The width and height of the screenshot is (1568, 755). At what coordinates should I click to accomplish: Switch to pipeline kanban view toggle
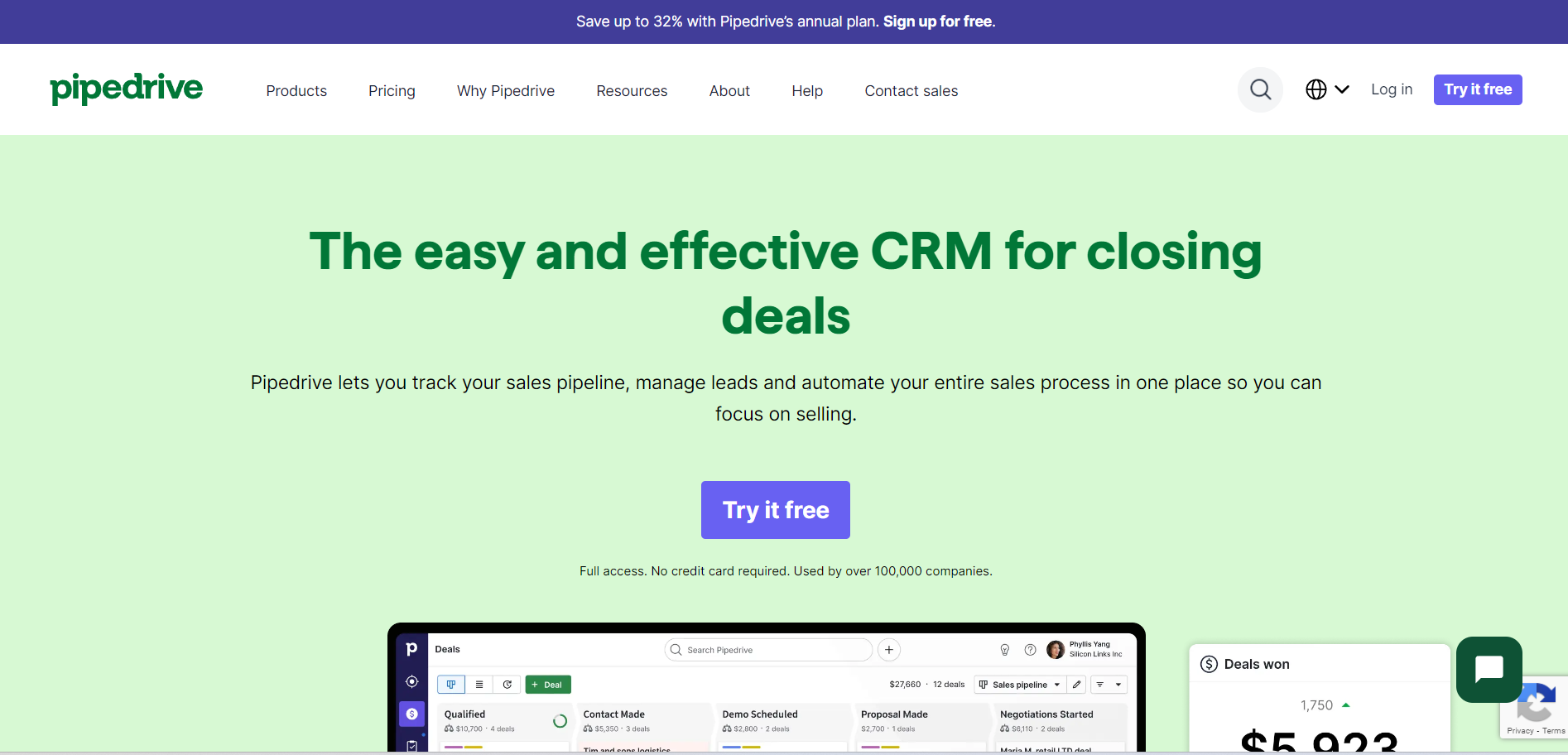click(x=451, y=685)
